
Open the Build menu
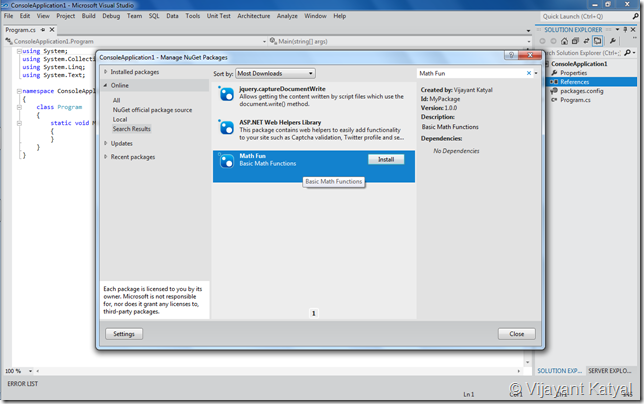(88, 16)
